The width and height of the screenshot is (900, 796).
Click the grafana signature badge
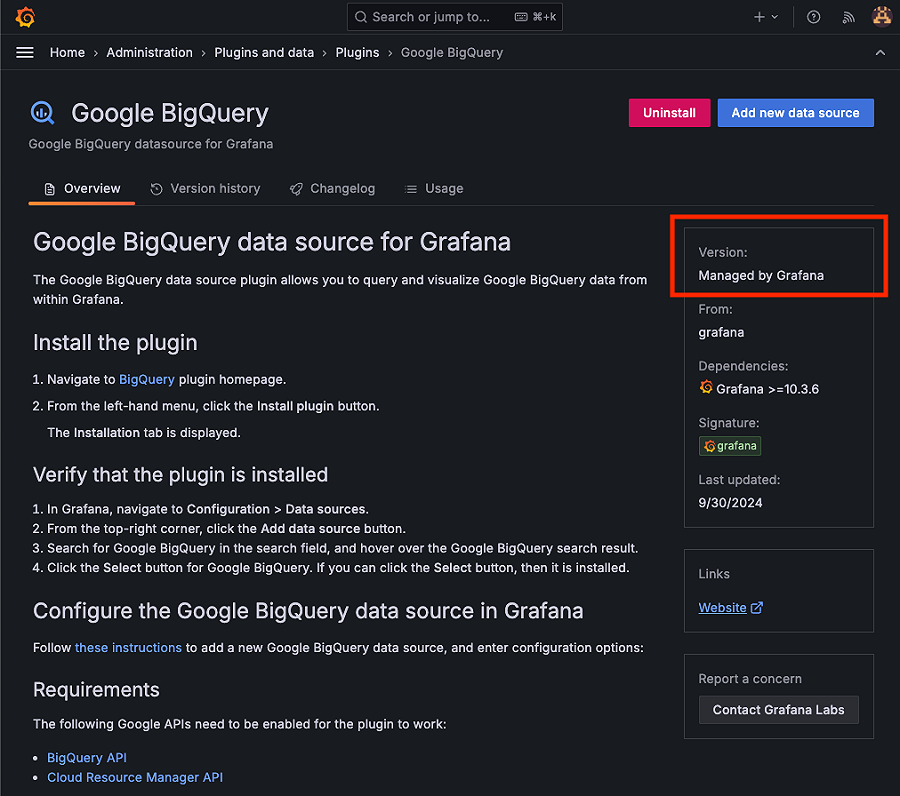730,446
